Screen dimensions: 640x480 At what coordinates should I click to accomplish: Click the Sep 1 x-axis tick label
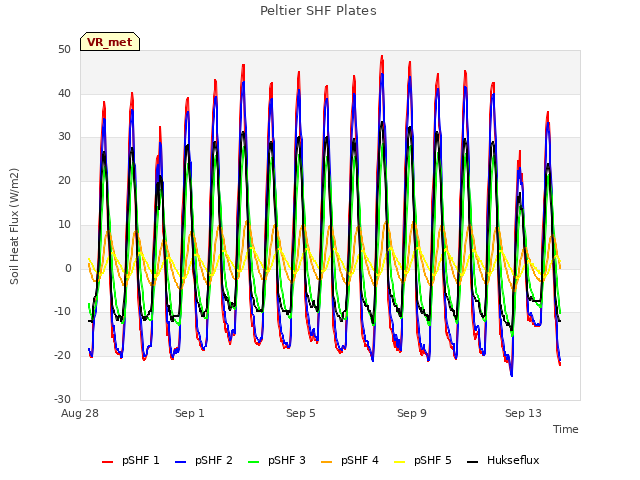point(190,413)
